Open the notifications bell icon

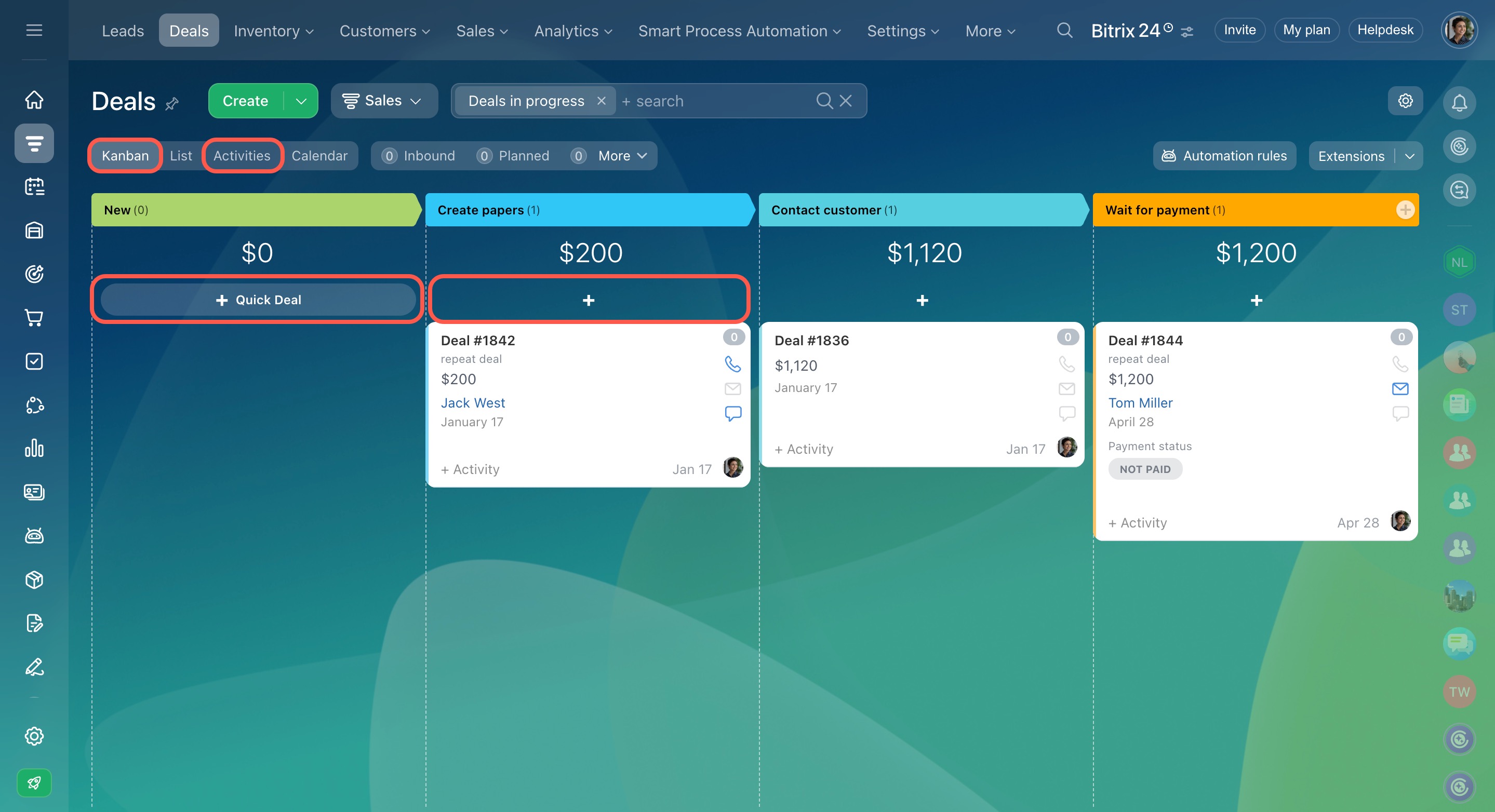pos(1459,103)
